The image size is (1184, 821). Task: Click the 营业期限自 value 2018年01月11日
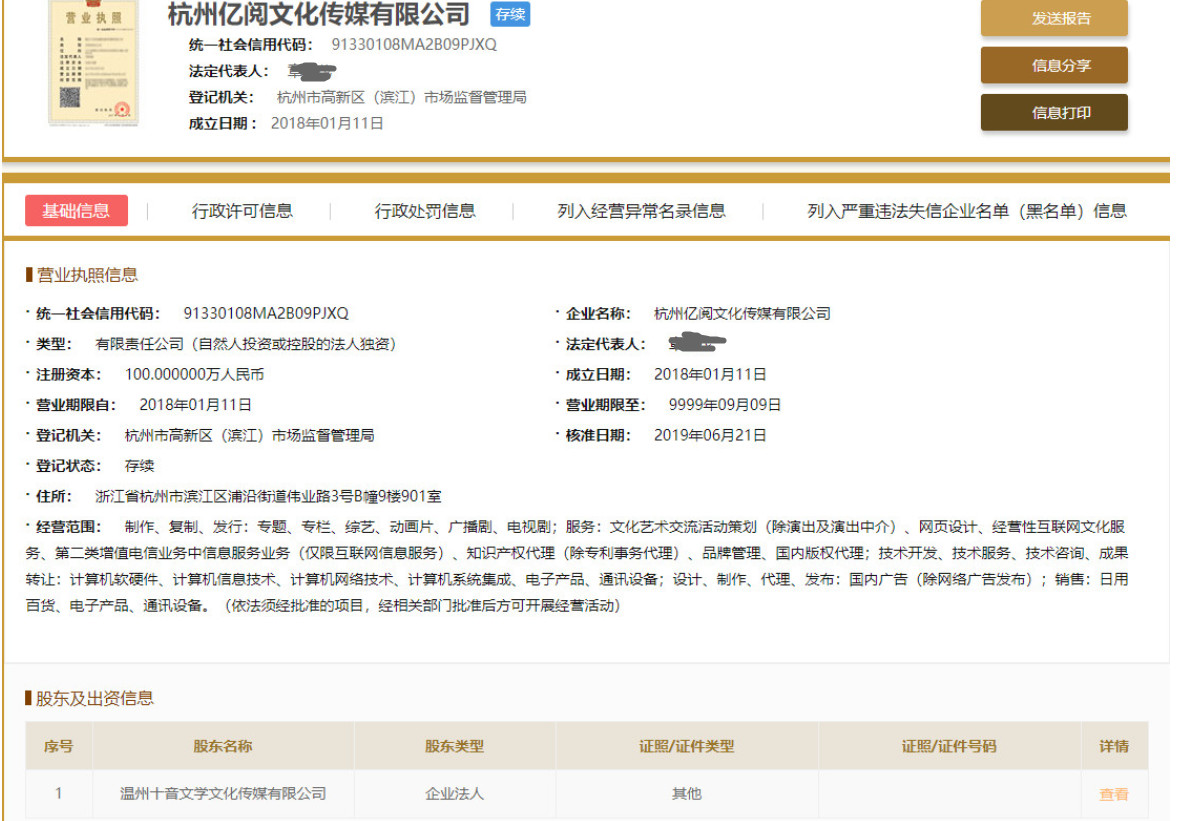coord(196,405)
